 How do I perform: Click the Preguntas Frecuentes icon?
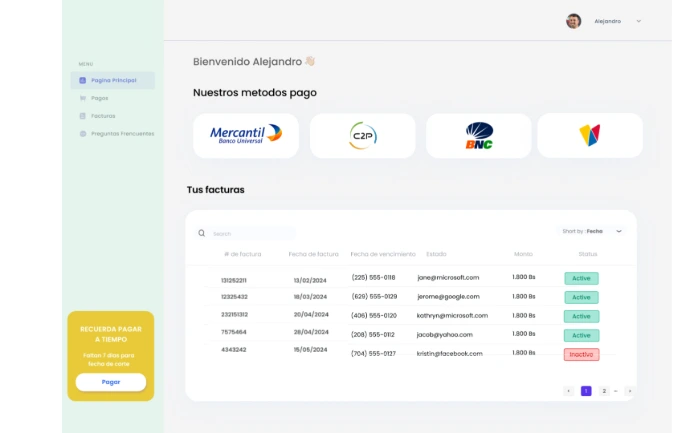[x=82, y=133]
